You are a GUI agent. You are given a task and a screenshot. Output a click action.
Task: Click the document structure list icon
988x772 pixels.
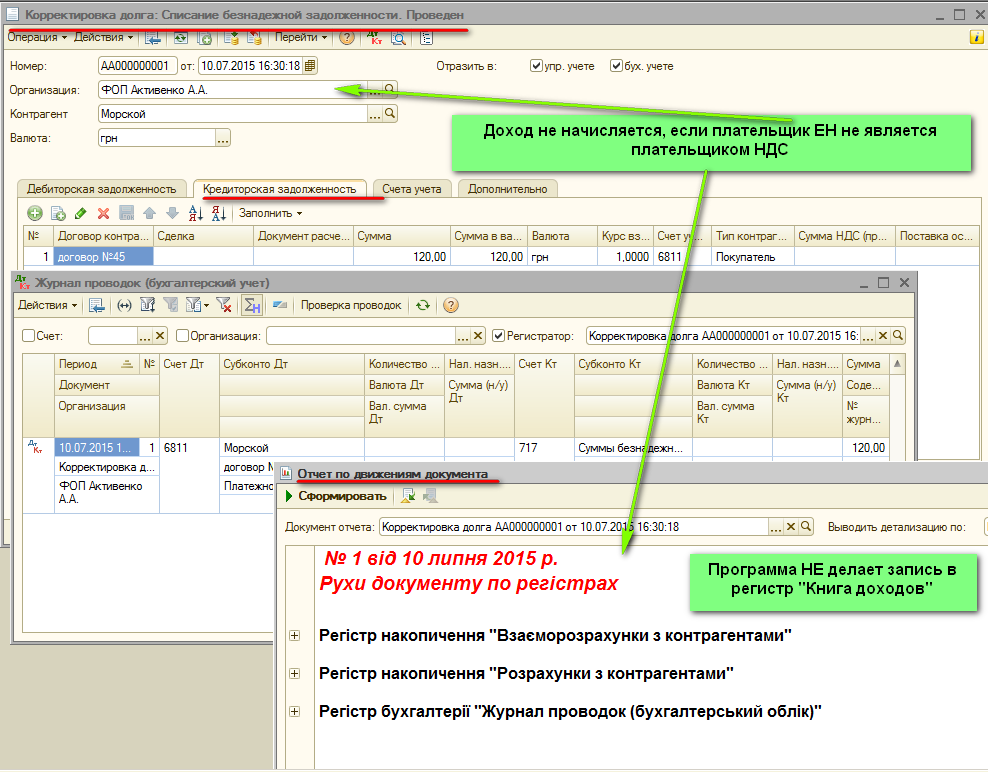tap(427, 38)
